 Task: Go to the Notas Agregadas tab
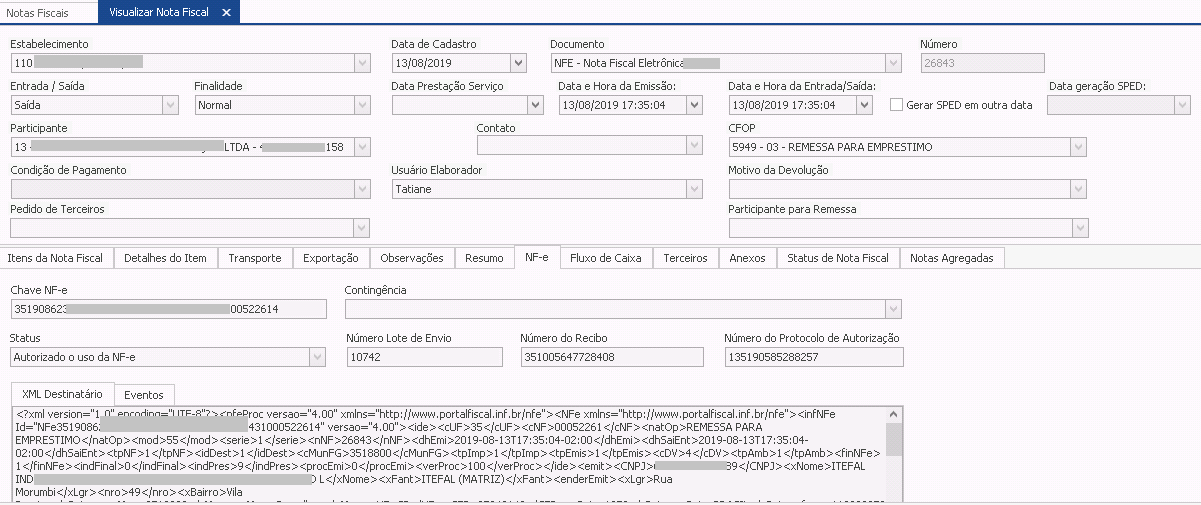pos(951,258)
